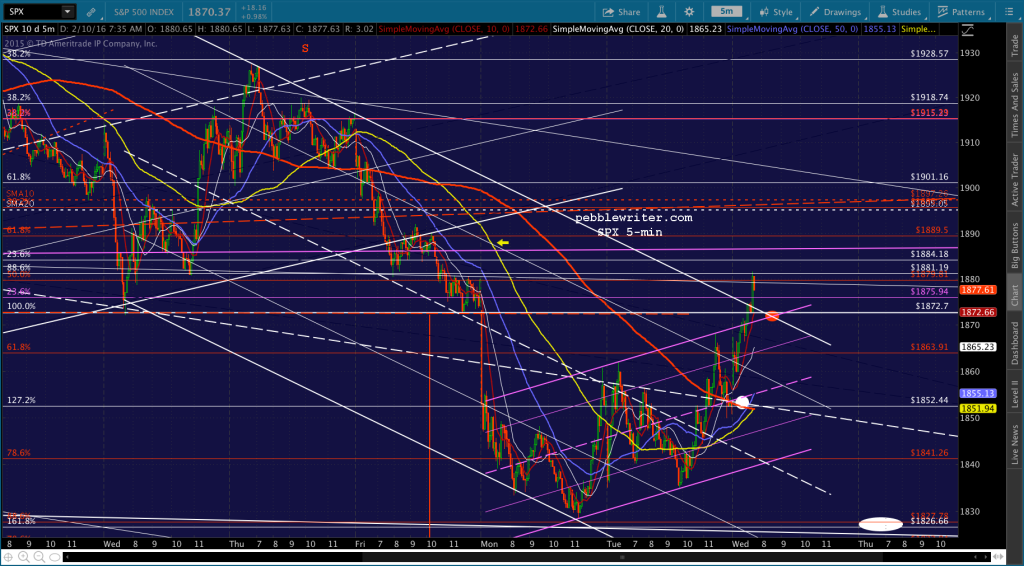Click the crosshair pan icon at bottom left
This screenshot has height=566, width=1024.
tap(9, 558)
